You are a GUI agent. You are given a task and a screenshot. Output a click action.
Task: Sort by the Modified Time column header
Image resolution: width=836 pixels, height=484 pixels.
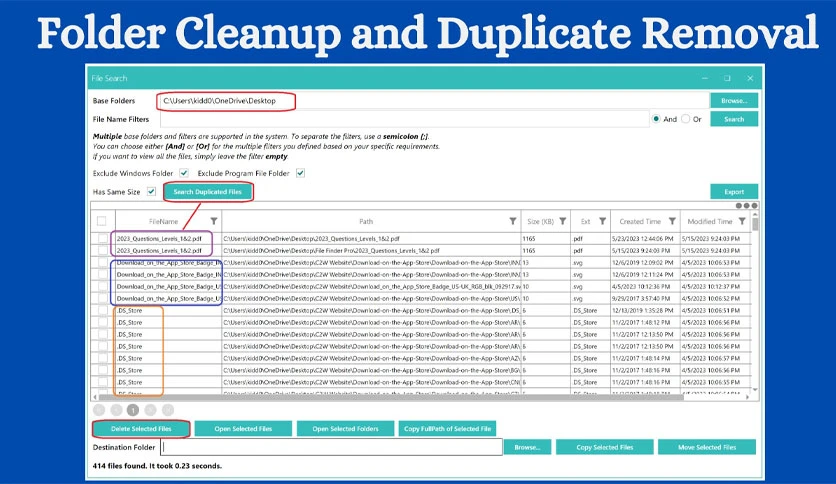click(x=710, y=221)
